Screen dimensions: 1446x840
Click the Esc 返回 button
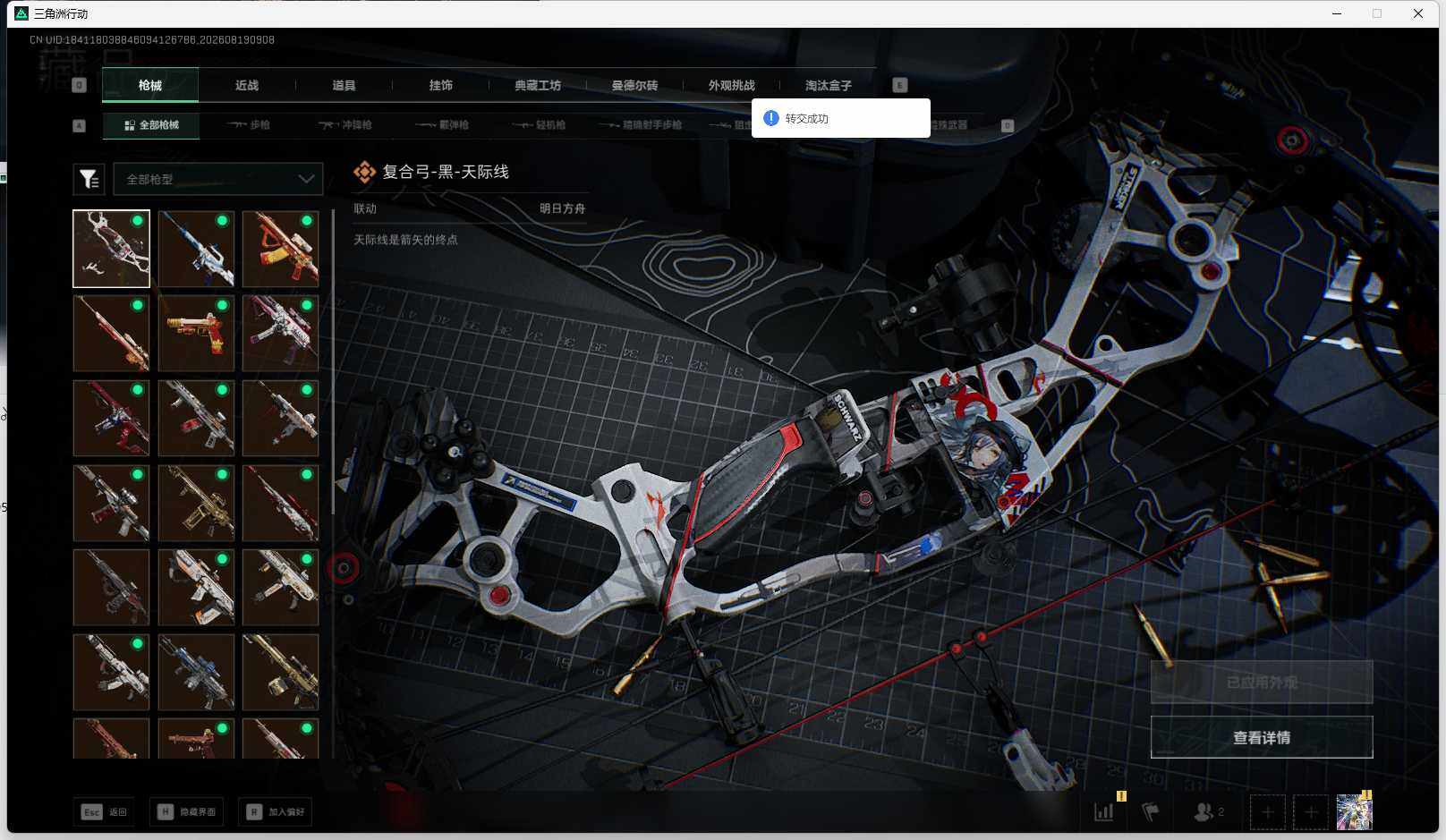[x=106, y=811]
